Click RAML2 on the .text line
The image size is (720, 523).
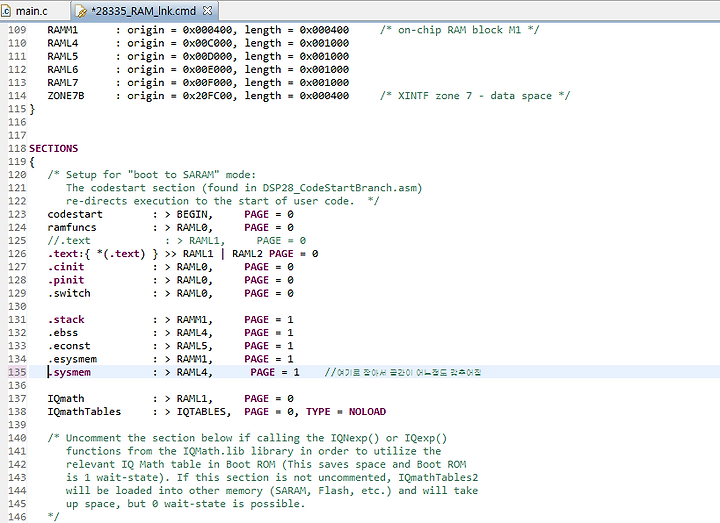tap(248, 254)
